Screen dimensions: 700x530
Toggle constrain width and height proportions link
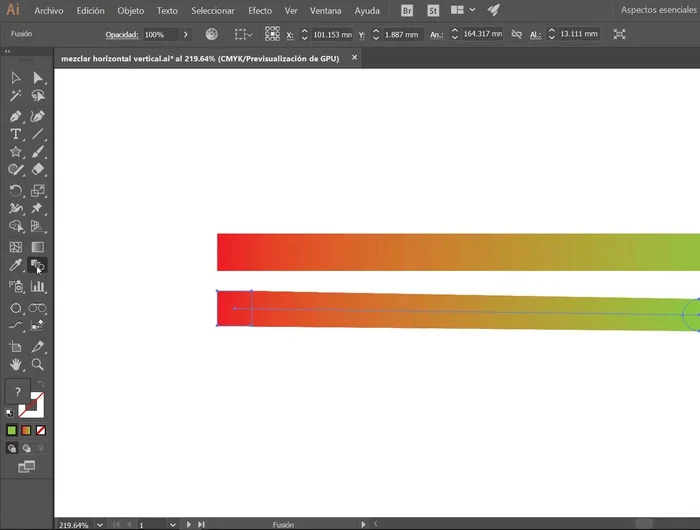coord(516,34)
